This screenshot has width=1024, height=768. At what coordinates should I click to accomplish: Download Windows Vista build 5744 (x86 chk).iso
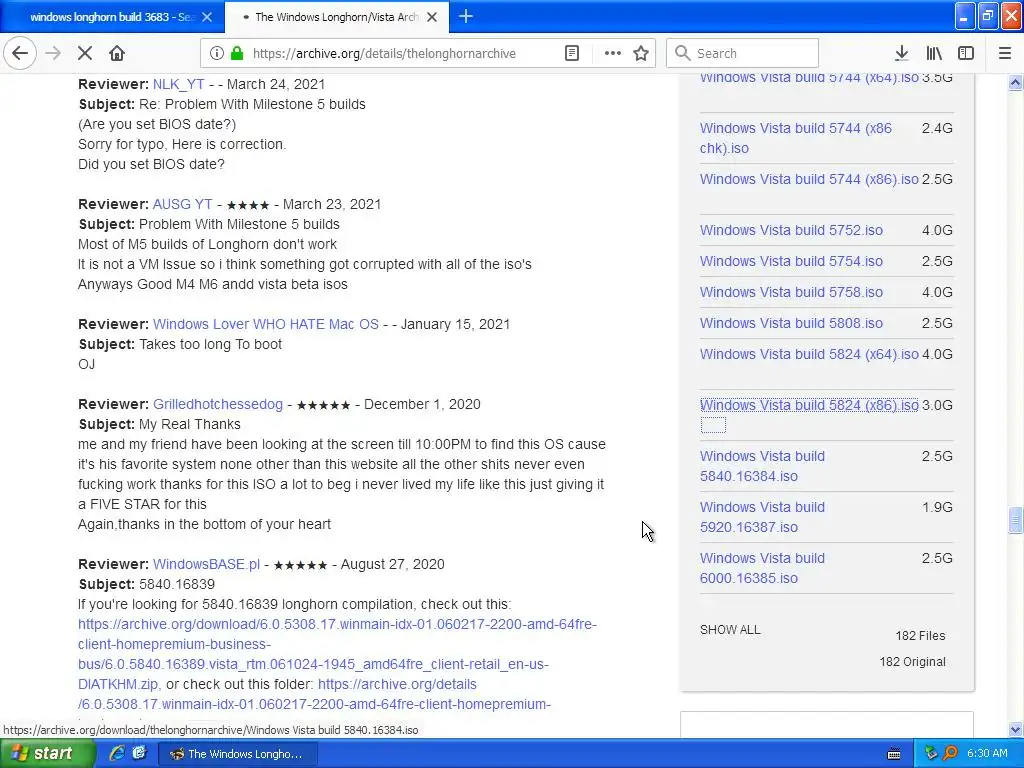(x=795, y=138)
